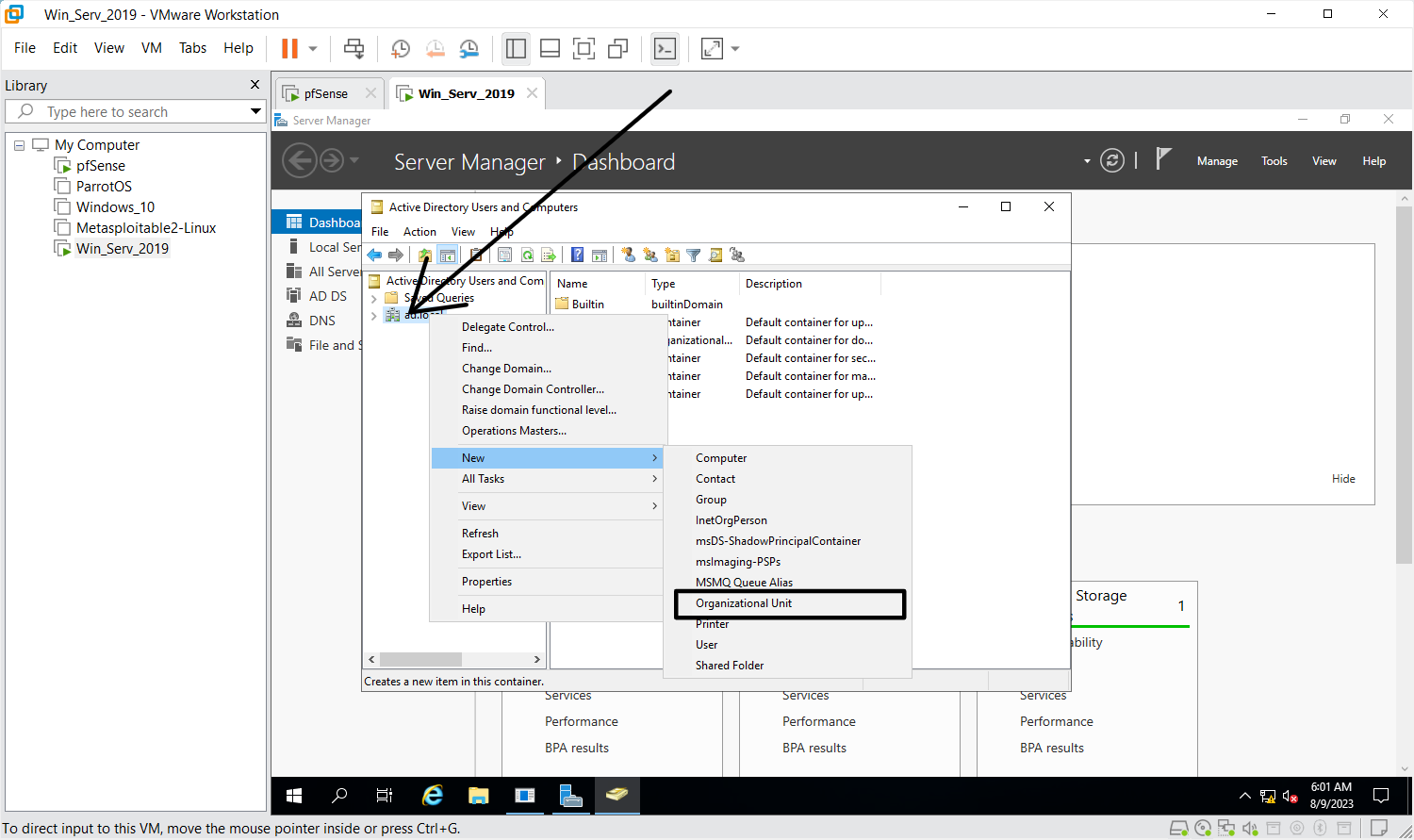Enter VMware full screen mode

tap(584, 48)
